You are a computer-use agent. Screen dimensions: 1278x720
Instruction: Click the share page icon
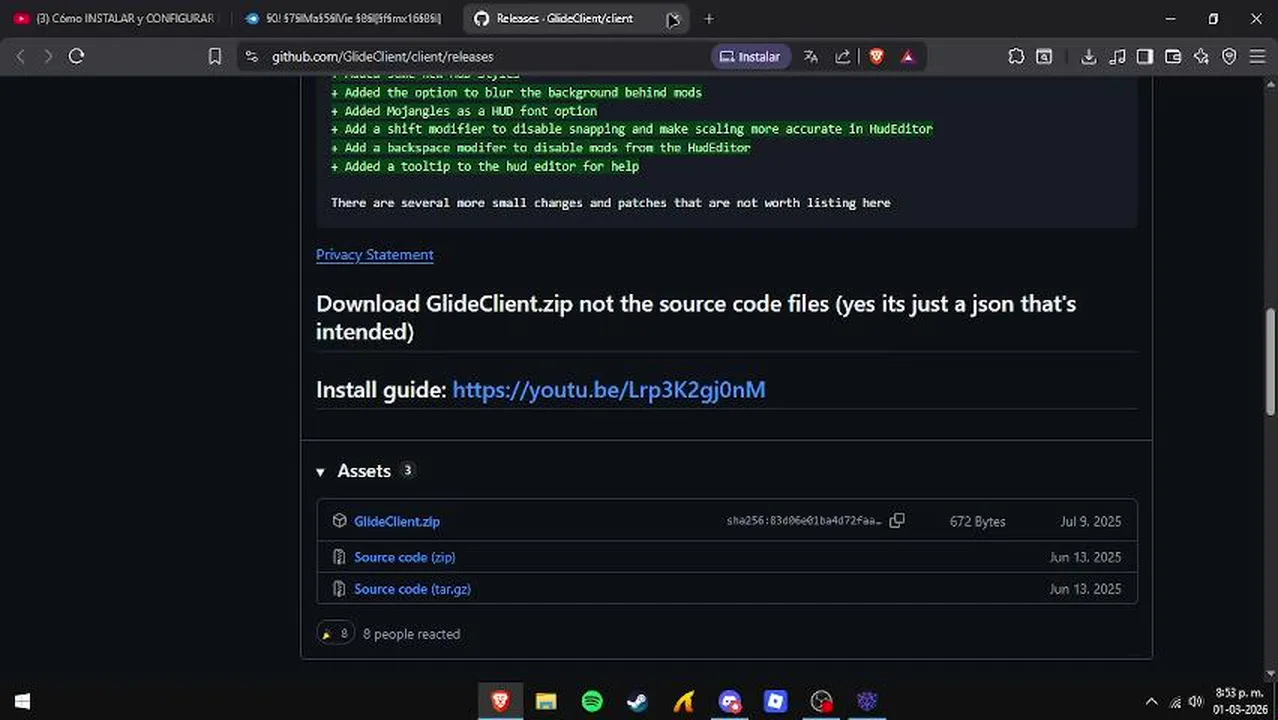(x=843, y=57)
